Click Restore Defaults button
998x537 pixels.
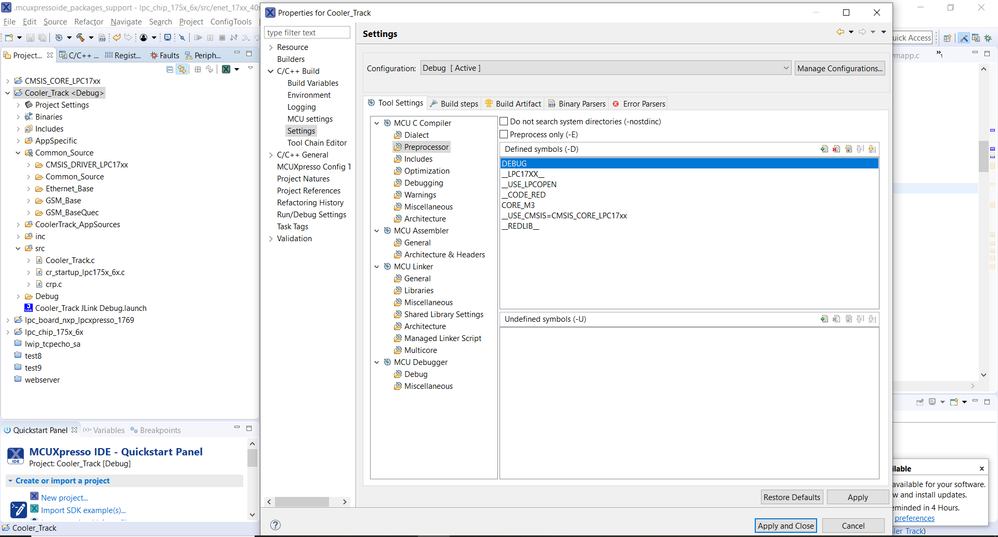coord(792,497)
